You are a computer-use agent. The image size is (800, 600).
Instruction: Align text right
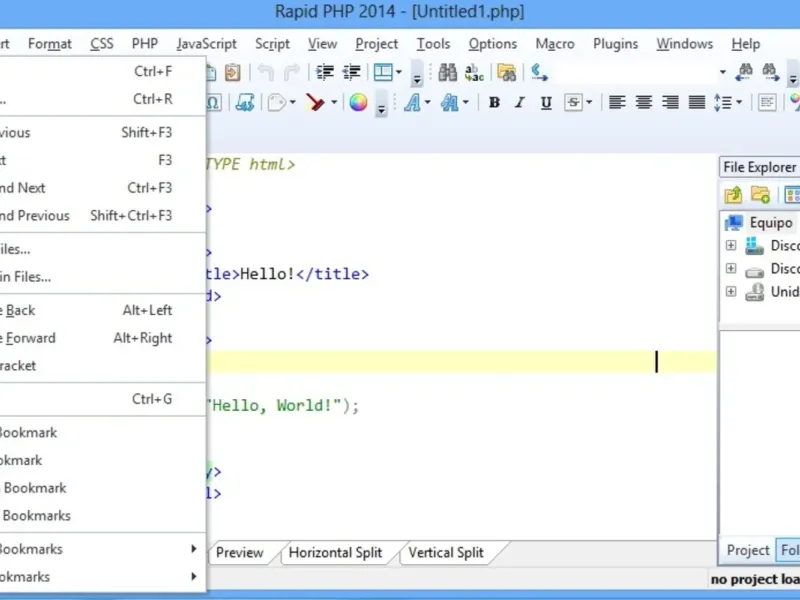pyautogui.click(x=670, y=103)
